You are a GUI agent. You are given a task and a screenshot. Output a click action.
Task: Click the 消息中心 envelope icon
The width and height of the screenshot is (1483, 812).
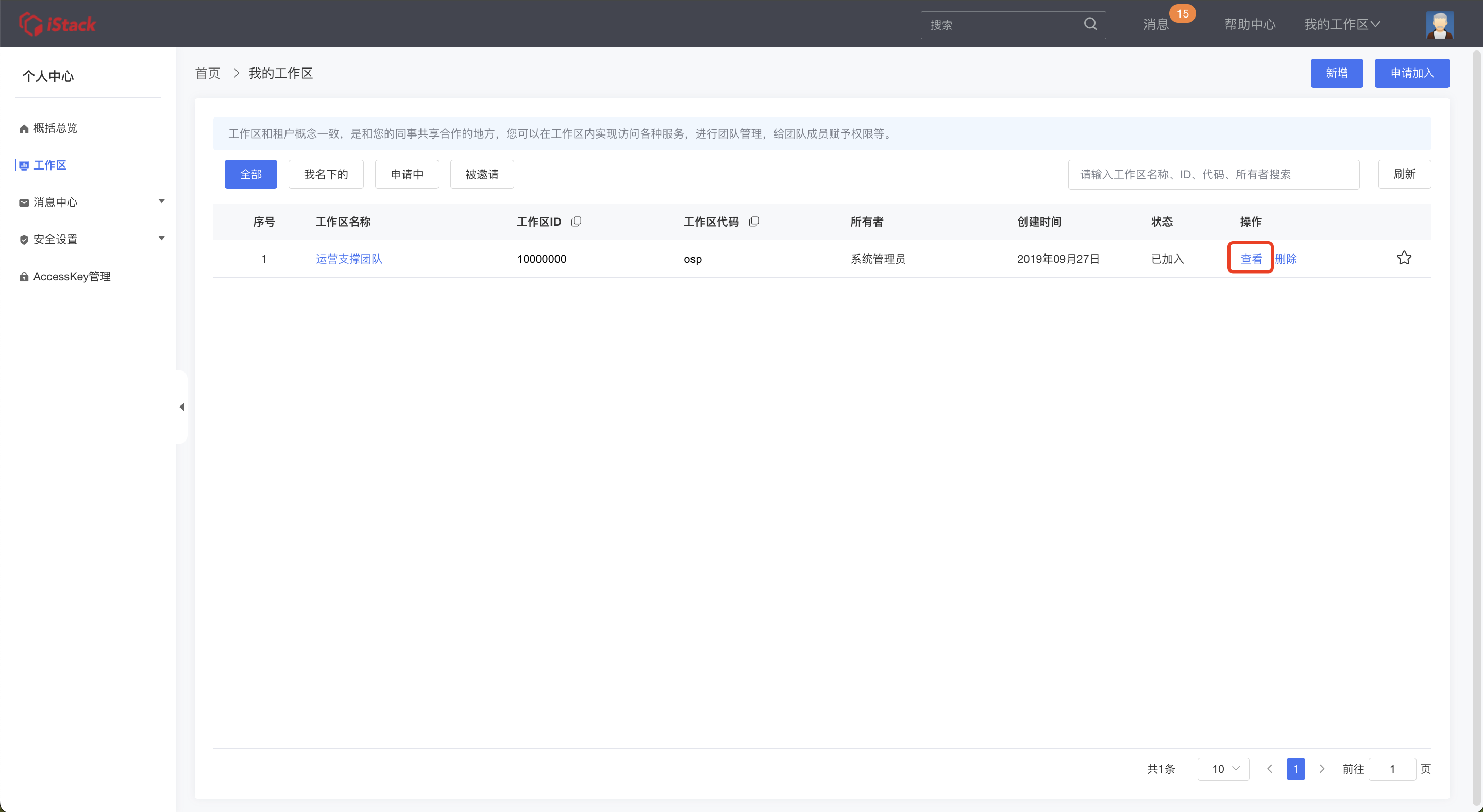click(24, 202)
